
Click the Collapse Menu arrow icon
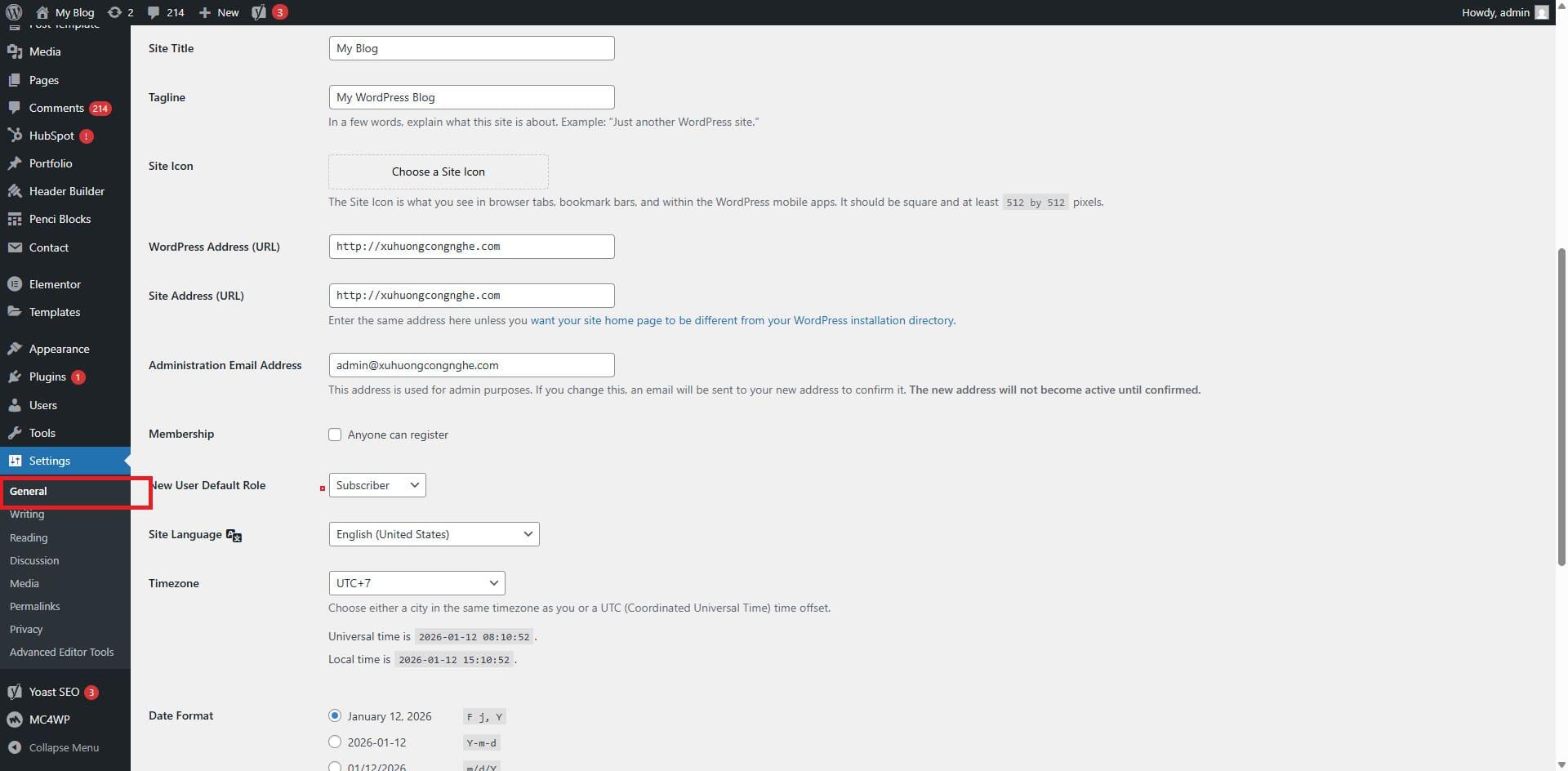click(15, 747)
